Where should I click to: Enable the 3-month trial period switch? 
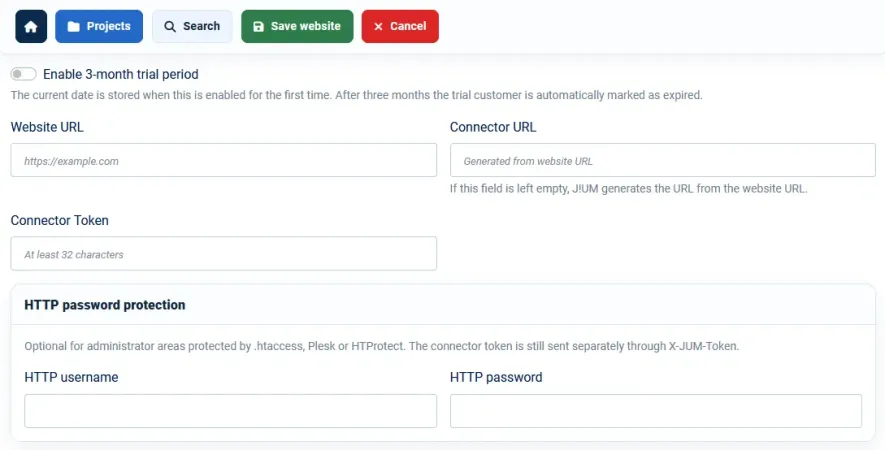[24, 74]
